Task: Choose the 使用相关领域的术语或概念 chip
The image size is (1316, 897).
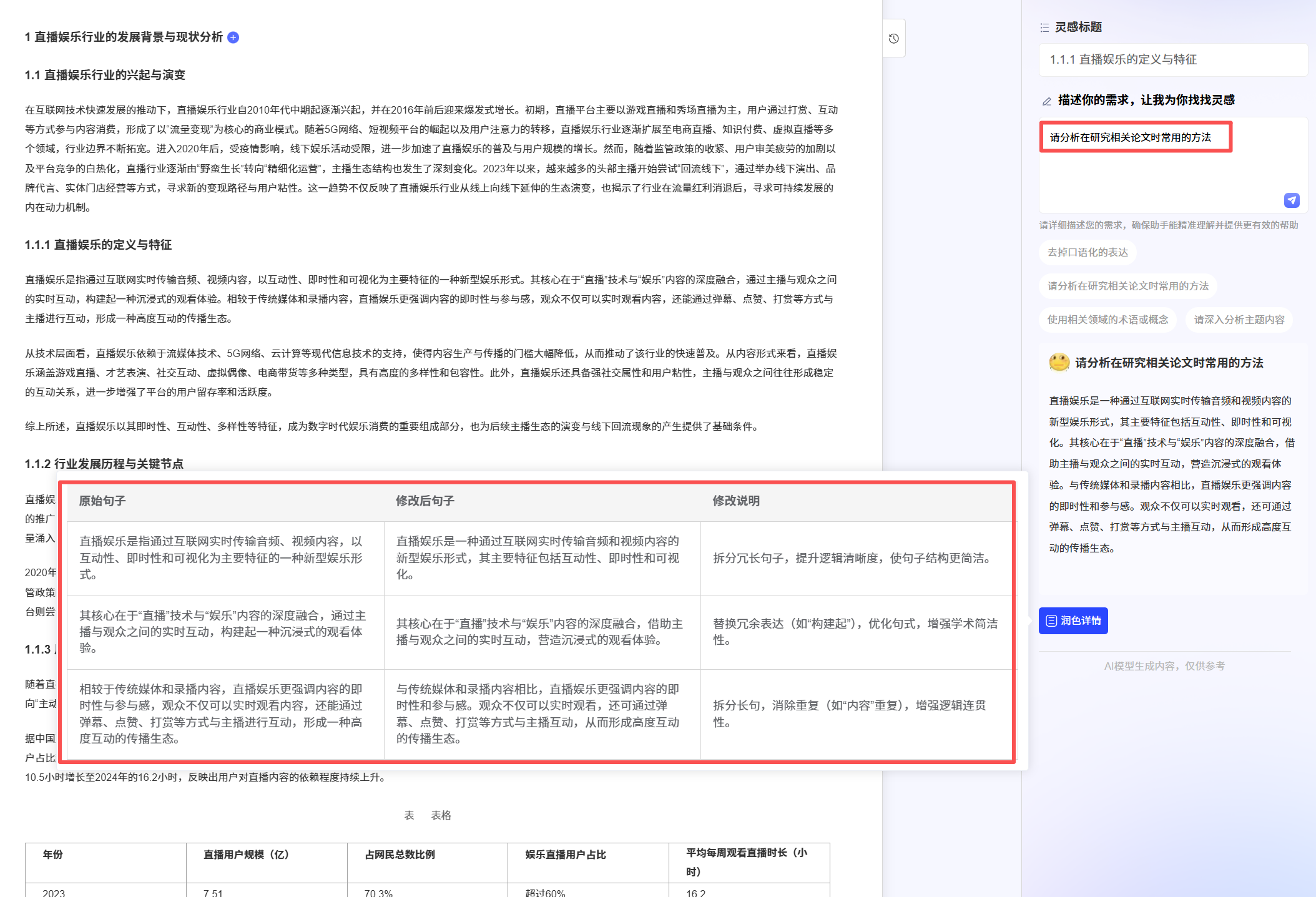Action: [x=1107, y=320]
